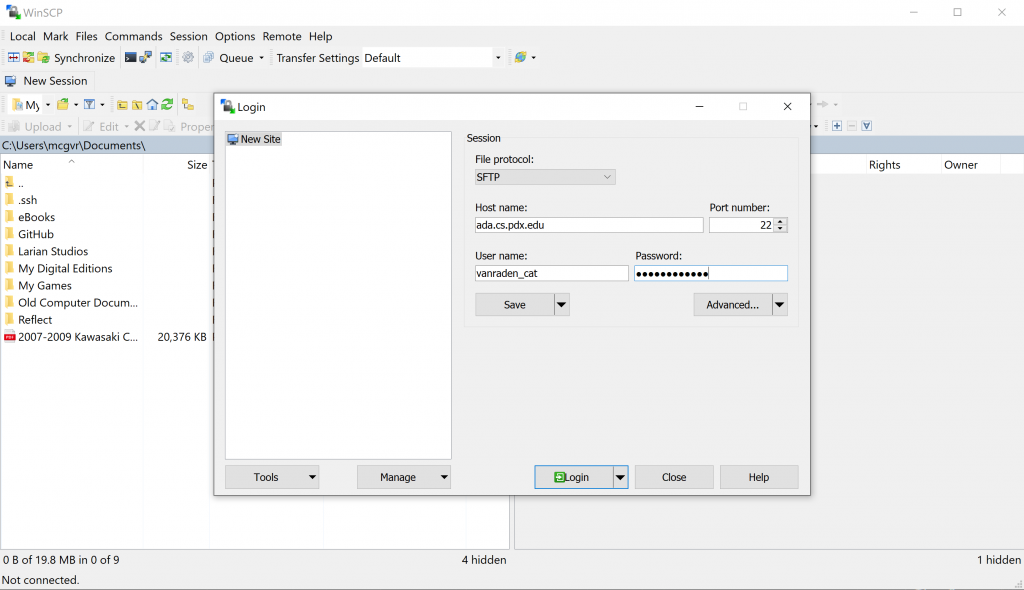The height and width of the screenshot is (590, 1024).
Task: Select the 2007-2009 Kawasaki PDF file
Action: (x=78, y=337)
